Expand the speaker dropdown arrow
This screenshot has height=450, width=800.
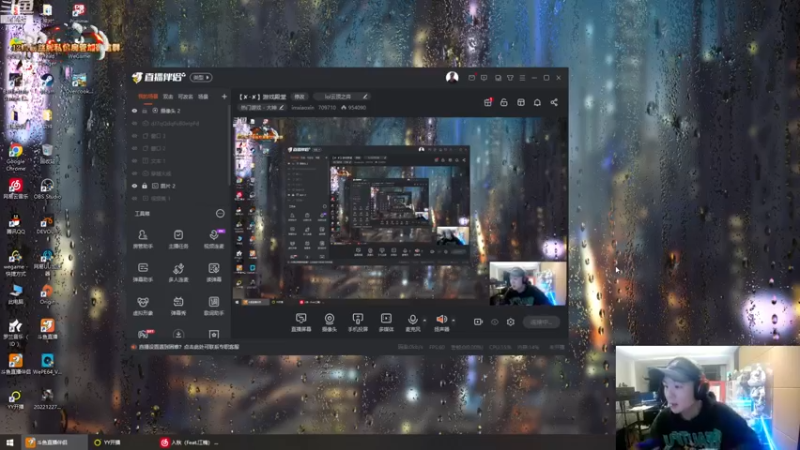point(453,321)
